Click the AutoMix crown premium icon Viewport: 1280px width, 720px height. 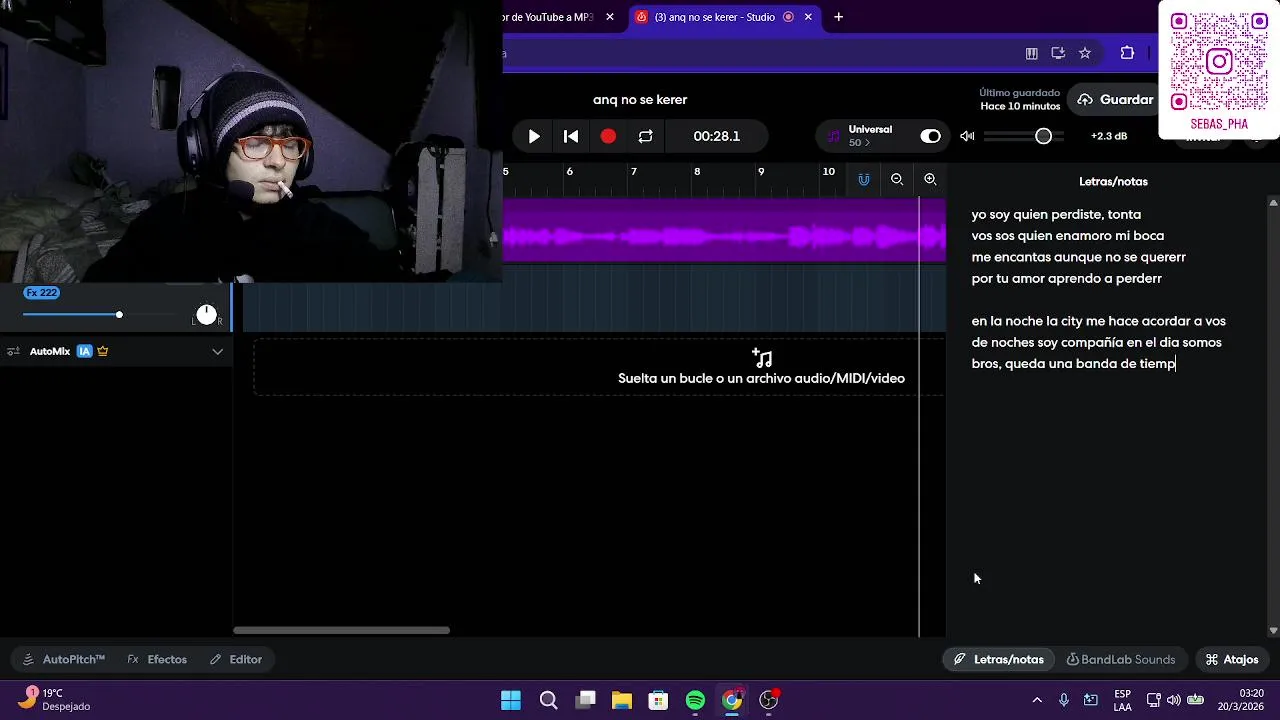[103, 351]
